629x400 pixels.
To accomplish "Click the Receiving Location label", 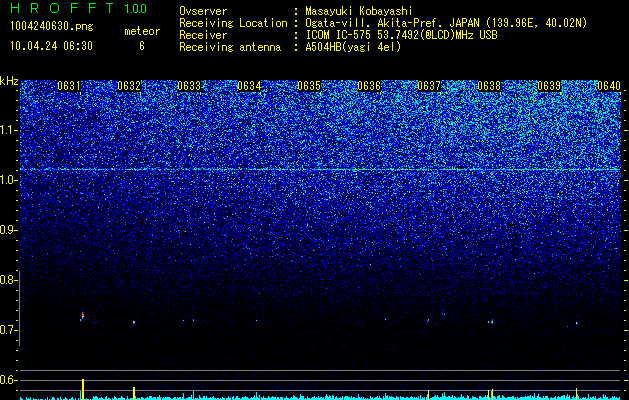I will pyautogui.click(x=233, y=23).
